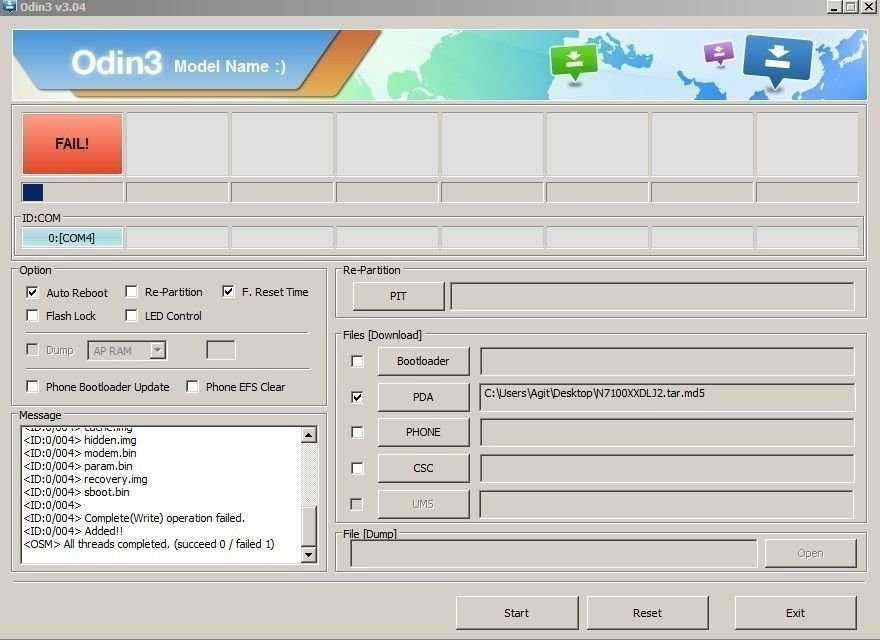Screen dimensions: 880x640
Task: Tick the PHONE file checkbox
Action: (357, 432)
